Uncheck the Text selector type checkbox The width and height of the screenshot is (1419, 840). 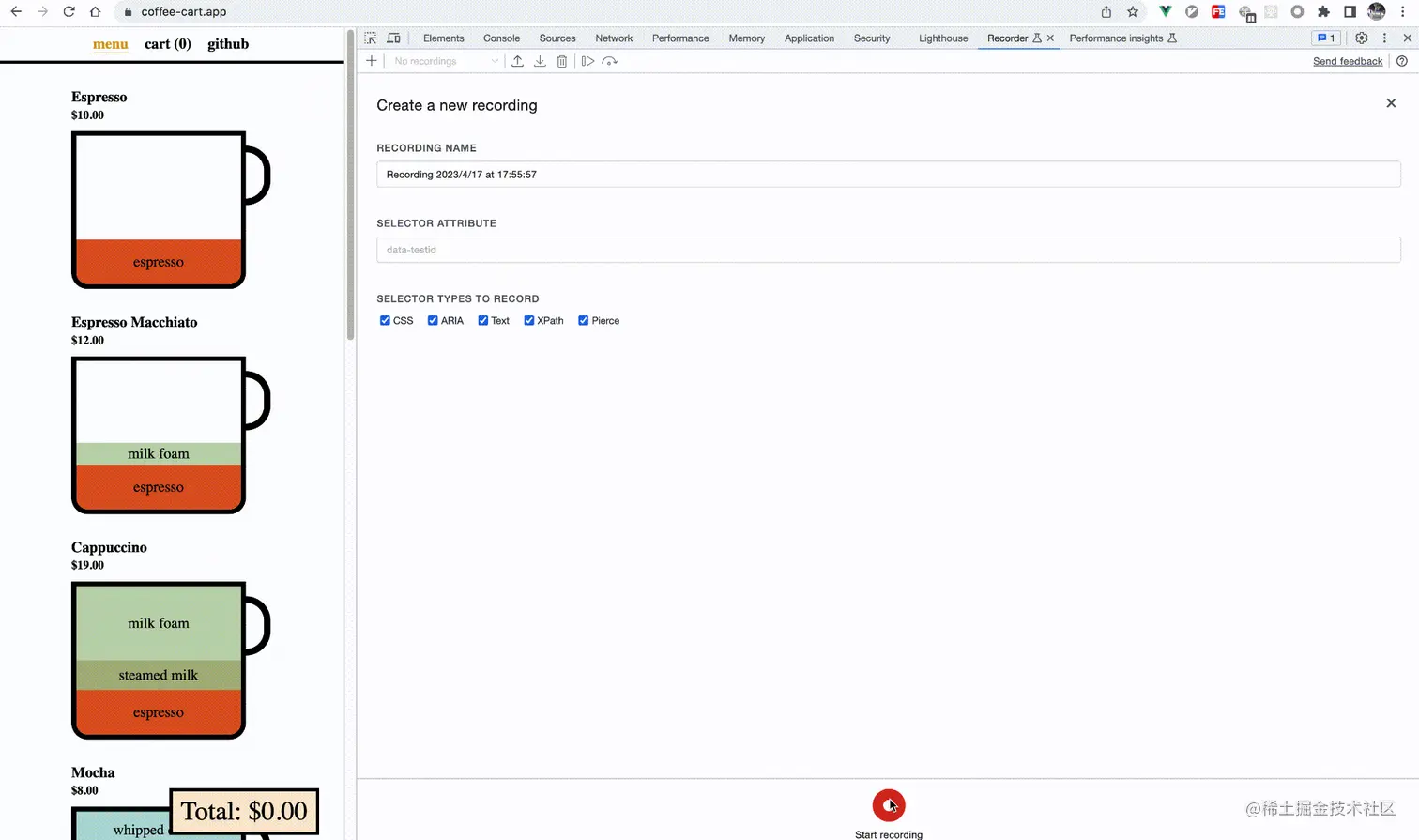(483, 321)
